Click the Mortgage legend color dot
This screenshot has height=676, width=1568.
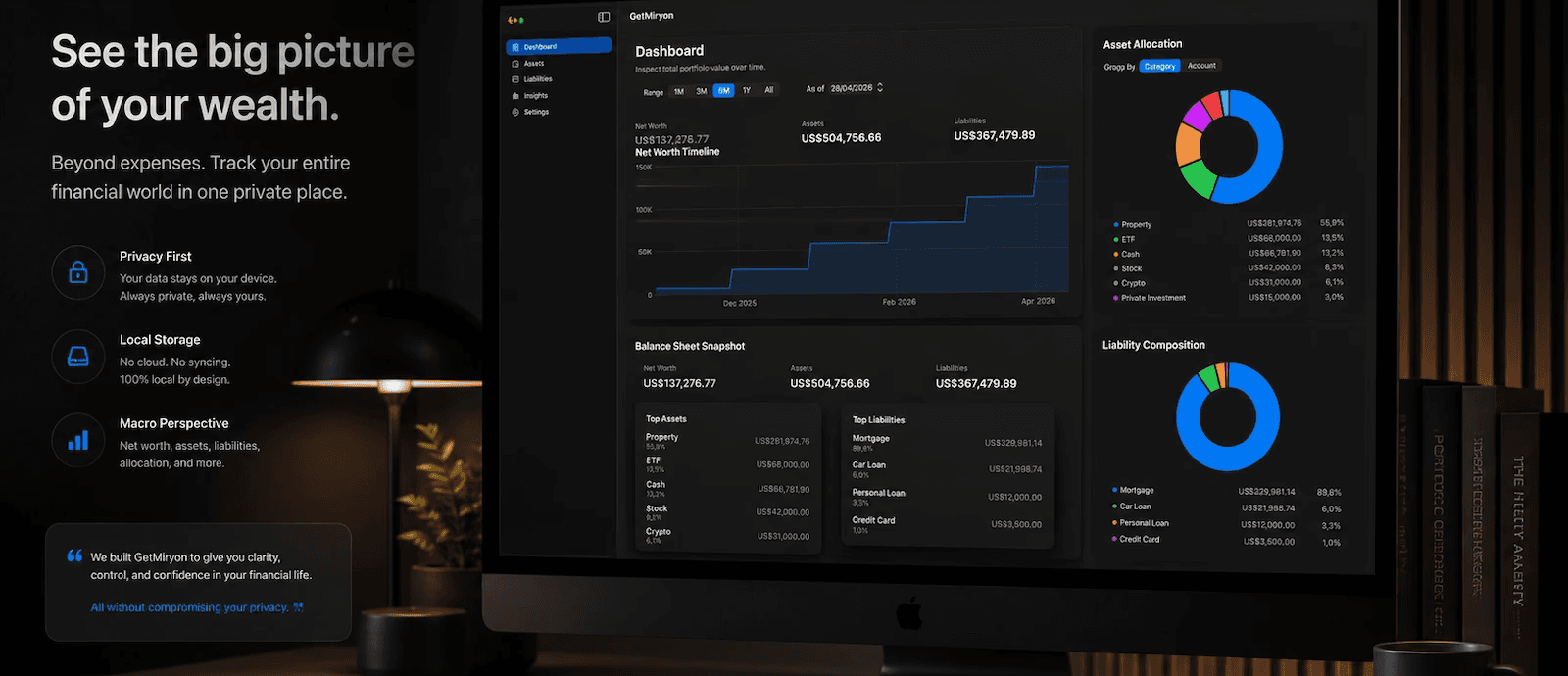coord(1114,490)
